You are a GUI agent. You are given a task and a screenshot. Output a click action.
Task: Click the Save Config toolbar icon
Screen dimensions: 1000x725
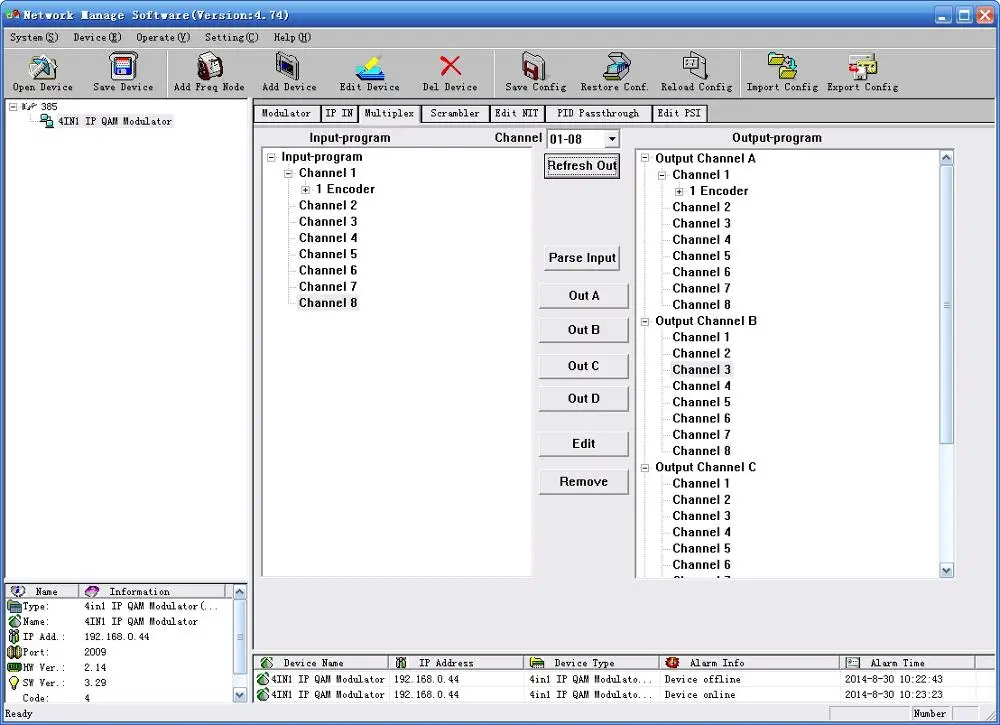click(535, 68)
